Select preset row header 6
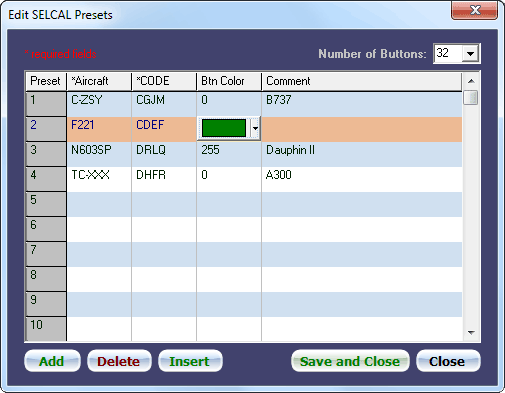The height and width of the screenshot is (393, 505). [x=46, y=229]
